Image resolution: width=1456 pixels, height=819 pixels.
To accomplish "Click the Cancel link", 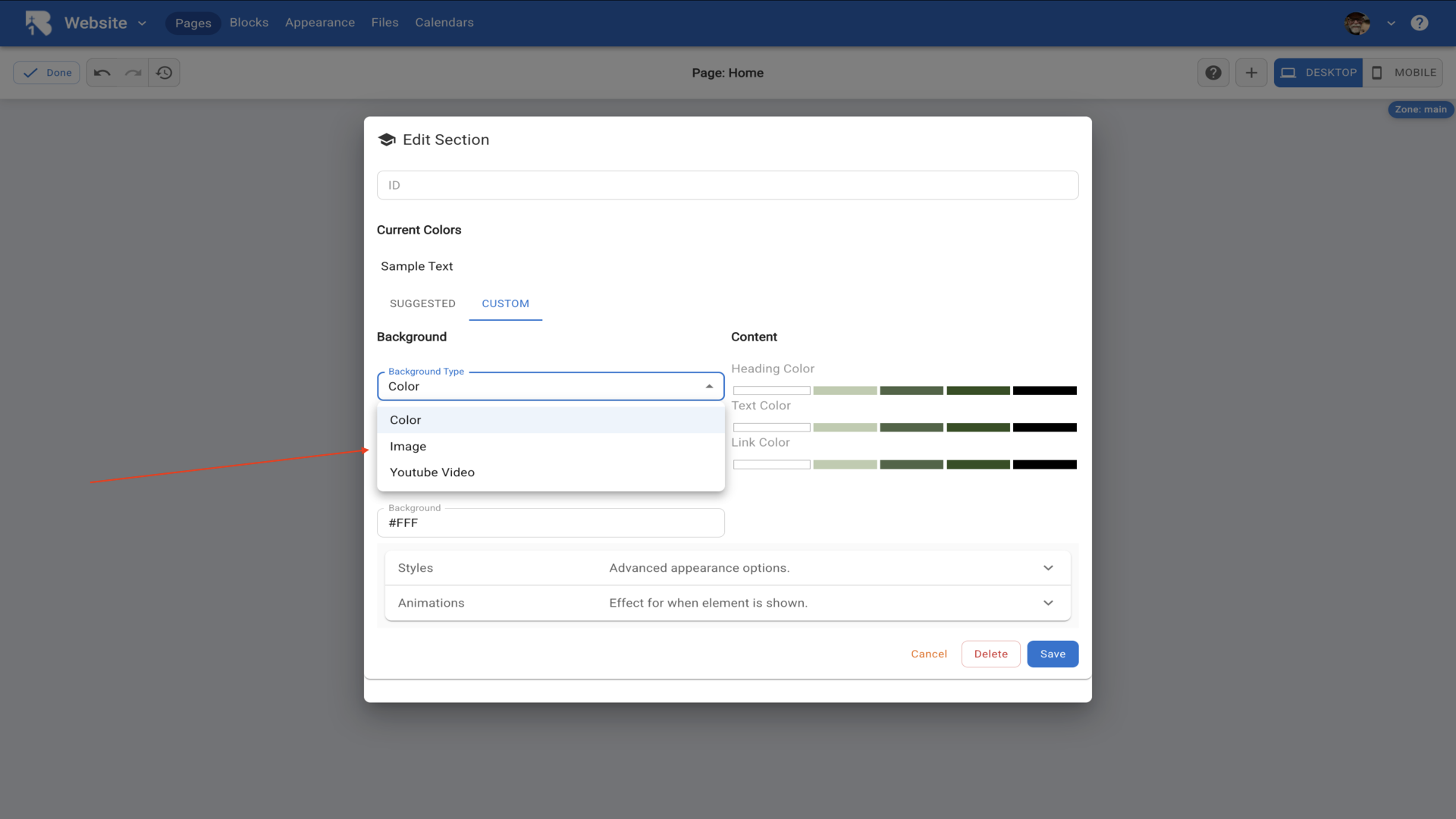I will tap(929, 654).
